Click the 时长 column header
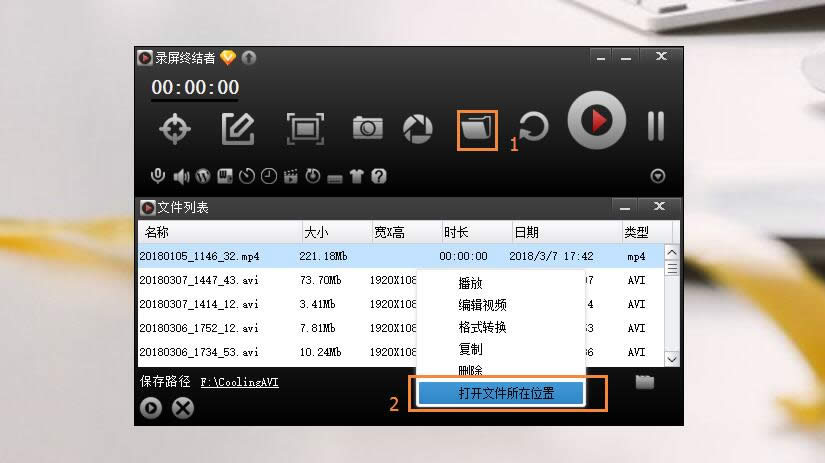Image resolution: width=825 pixels, height=463 pixels. (476, 232)
